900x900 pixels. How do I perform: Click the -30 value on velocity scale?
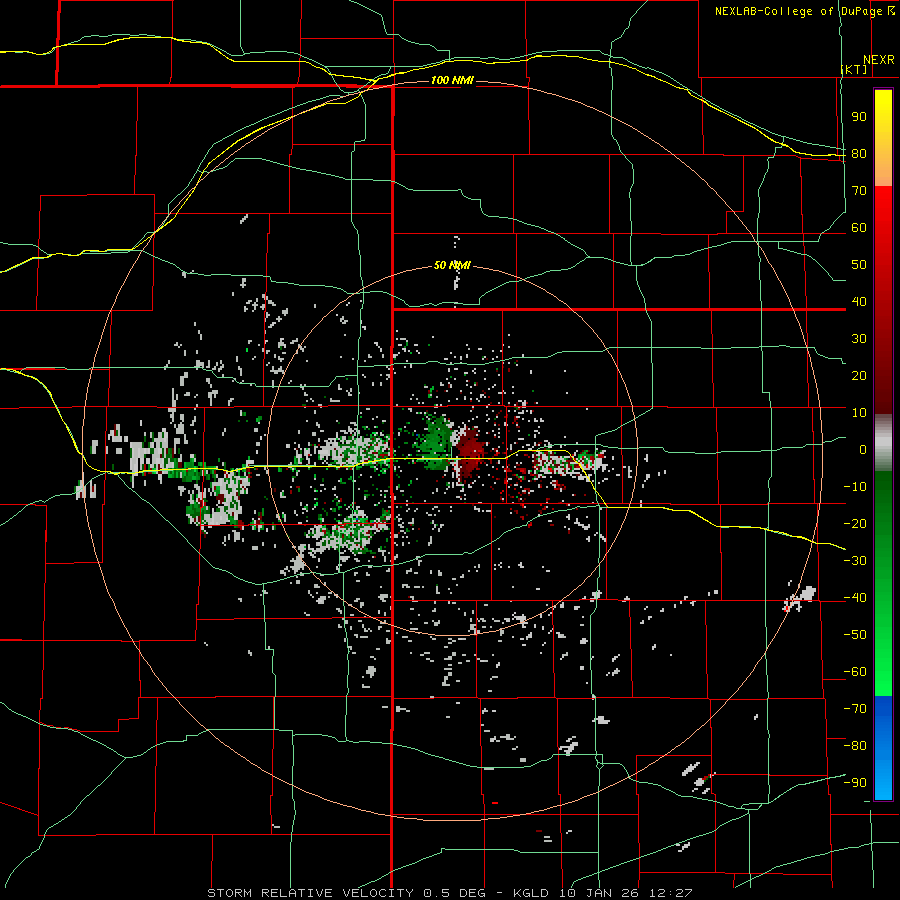point(855,561)
